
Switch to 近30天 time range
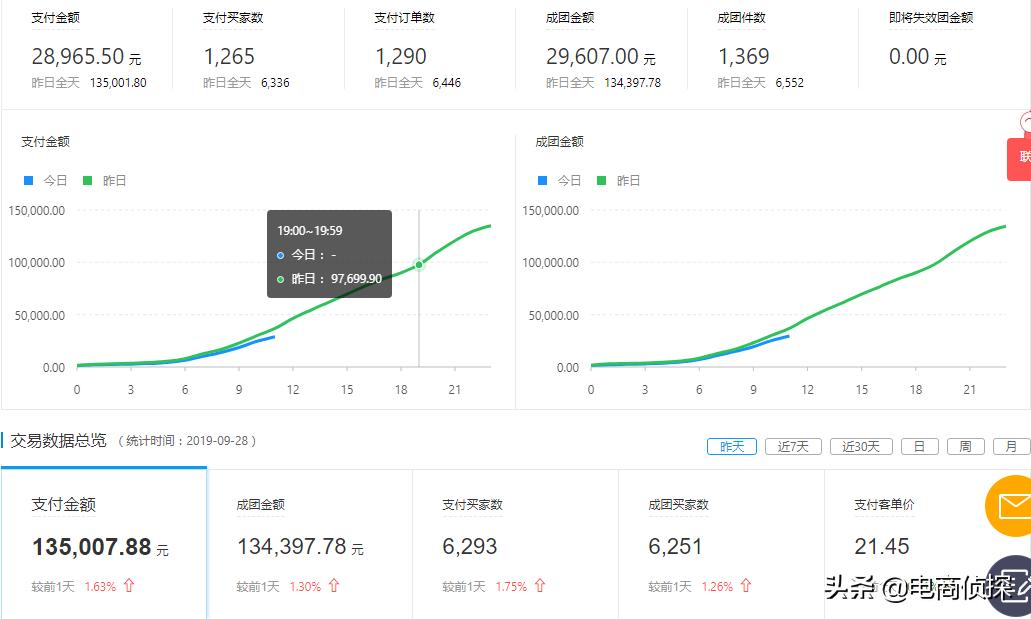(860, 446)
